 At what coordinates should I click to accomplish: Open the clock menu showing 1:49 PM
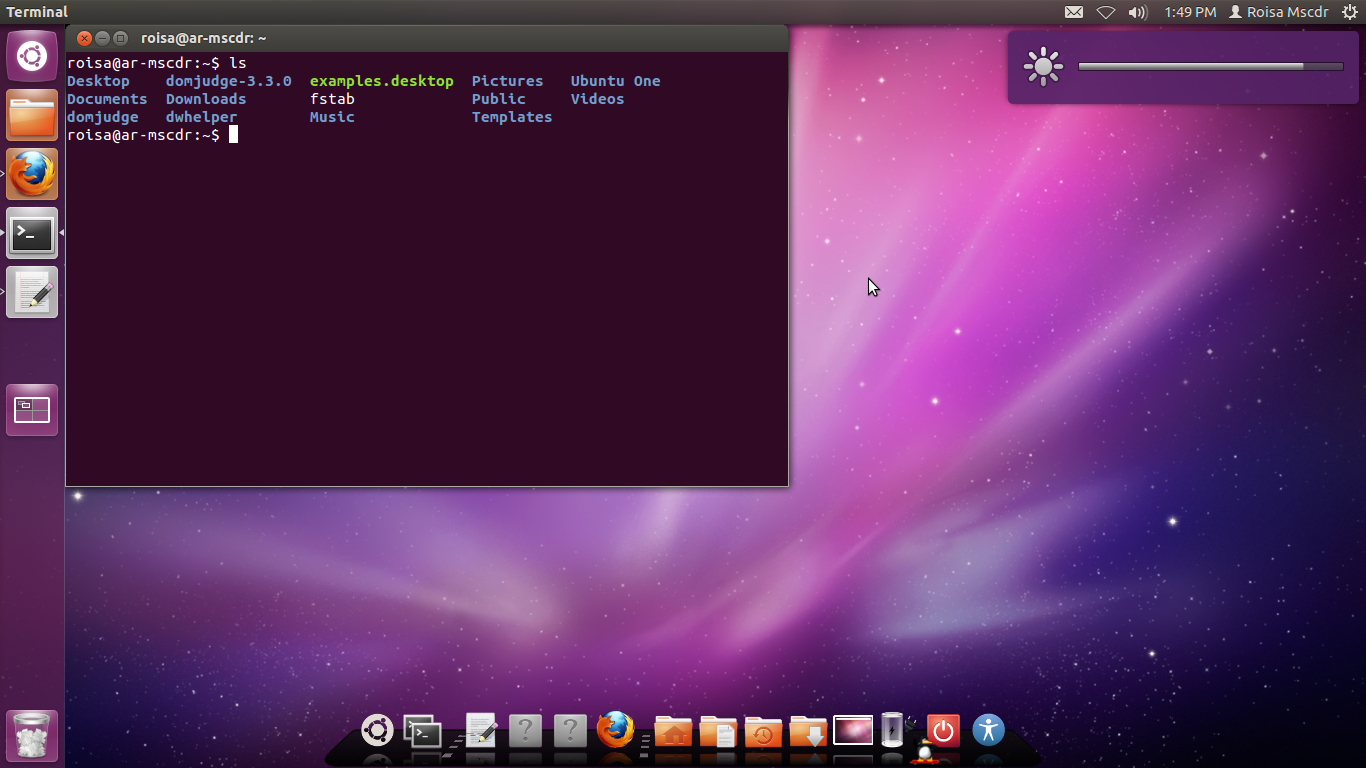coord(1190,12)
